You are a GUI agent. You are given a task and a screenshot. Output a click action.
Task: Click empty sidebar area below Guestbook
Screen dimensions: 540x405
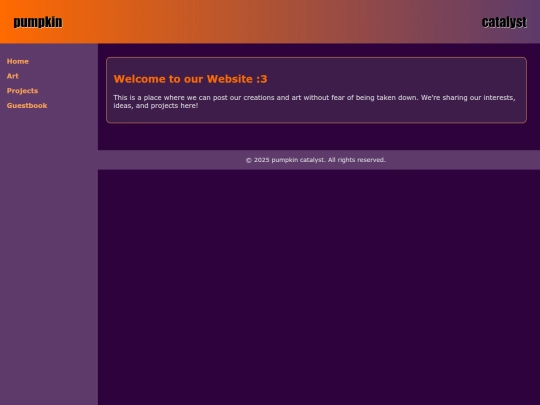point(49,241)
